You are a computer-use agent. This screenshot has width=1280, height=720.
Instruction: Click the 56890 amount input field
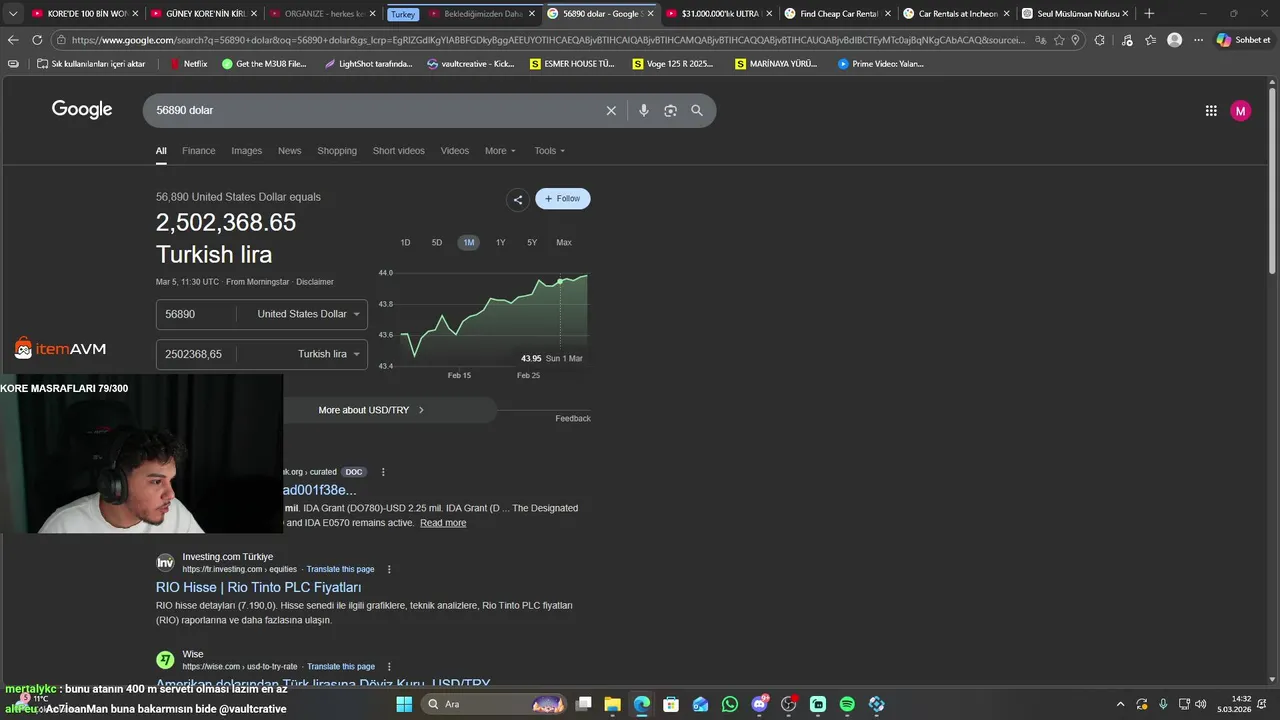click(x=196, y=314)
